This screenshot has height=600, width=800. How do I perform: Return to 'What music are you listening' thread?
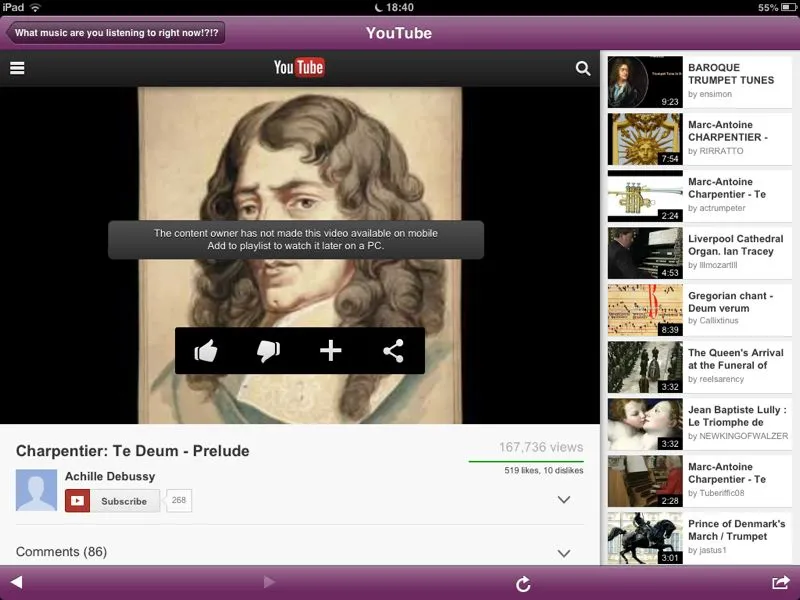[x=116, y=33]
